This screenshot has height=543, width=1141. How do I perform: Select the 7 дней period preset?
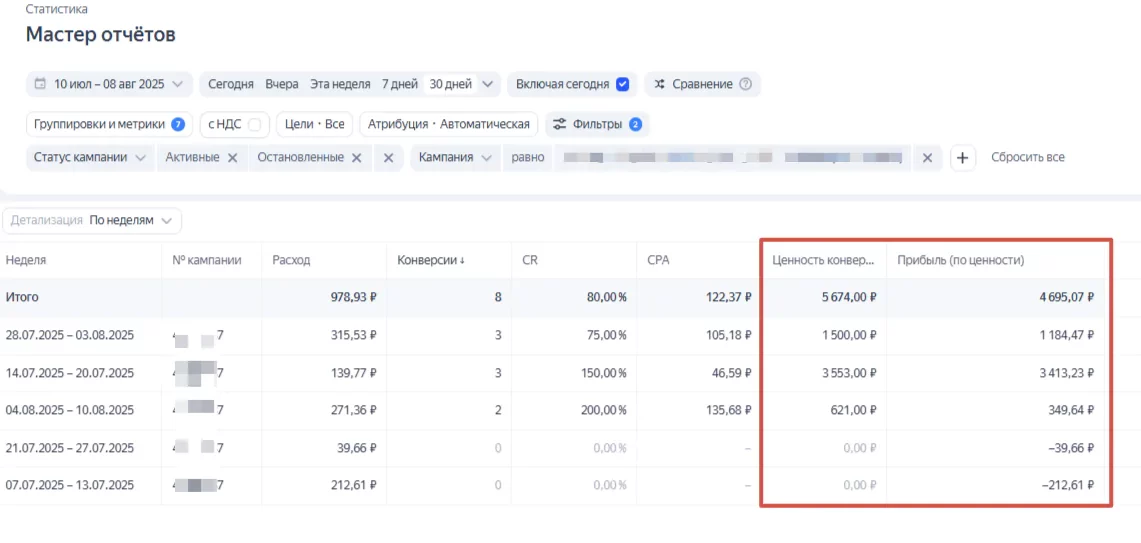[x=399, y=84]
